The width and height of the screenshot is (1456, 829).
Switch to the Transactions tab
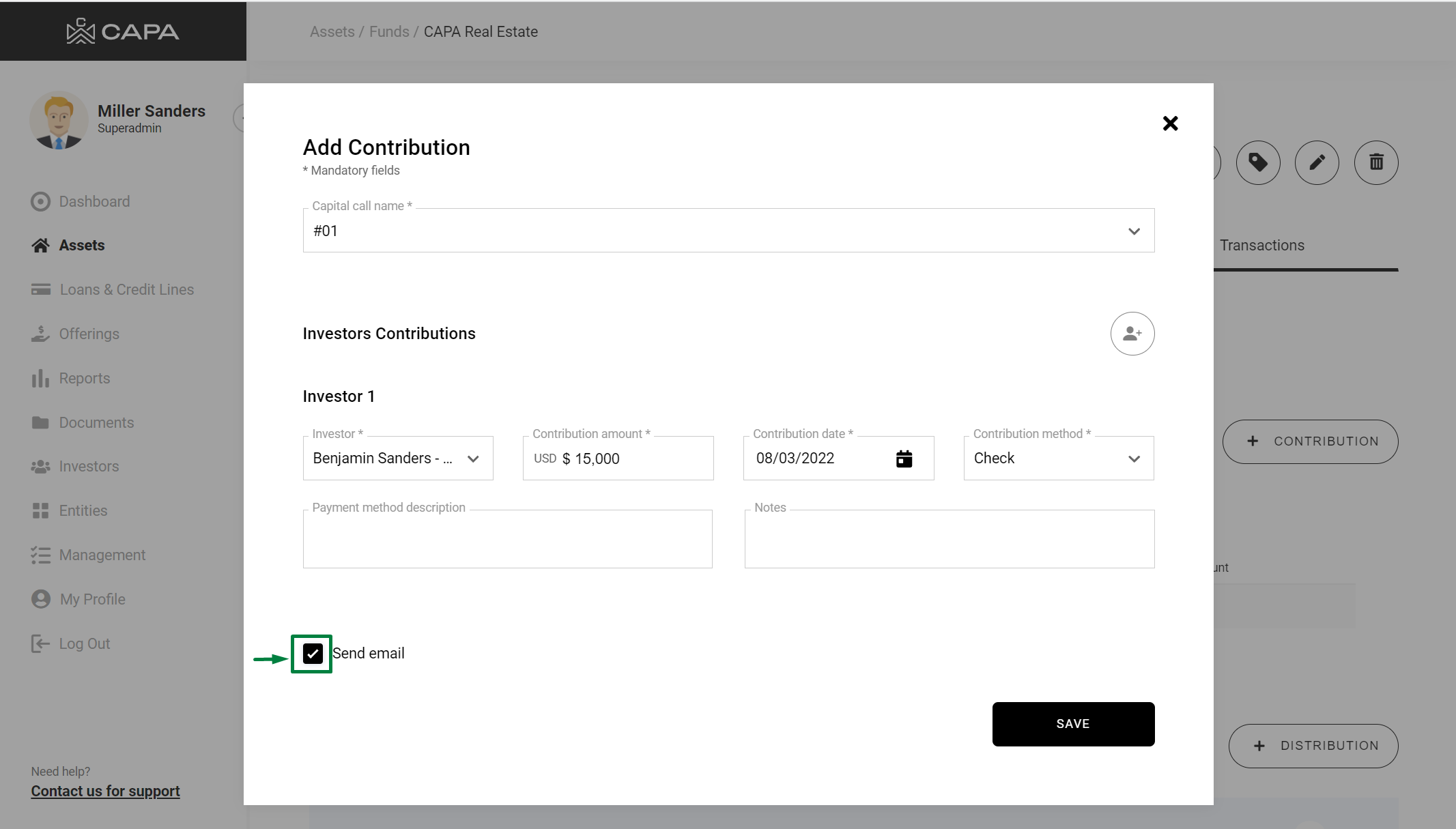coord(1261,246)
